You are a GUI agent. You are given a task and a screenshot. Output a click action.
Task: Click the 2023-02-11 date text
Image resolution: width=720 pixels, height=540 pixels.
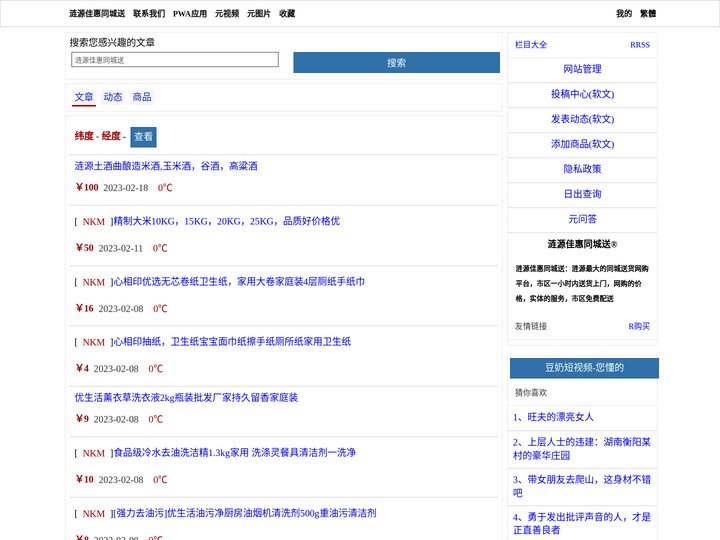[121, 248]
